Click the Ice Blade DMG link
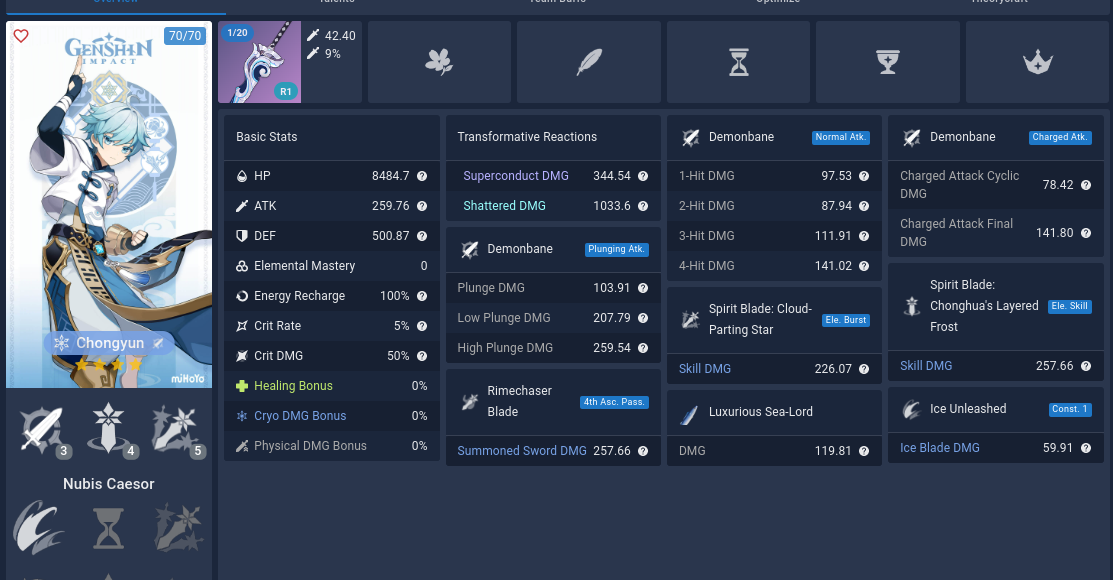 (939, 448)
